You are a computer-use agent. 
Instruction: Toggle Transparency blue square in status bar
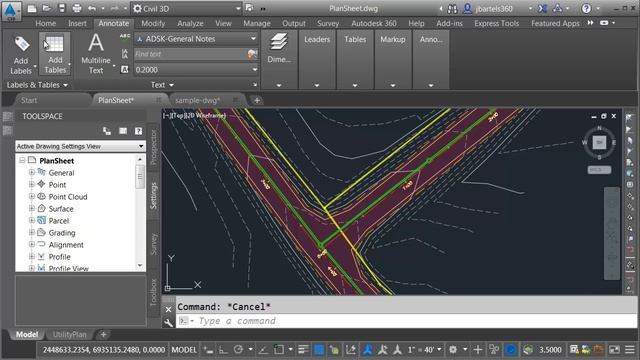pos(319,350)
